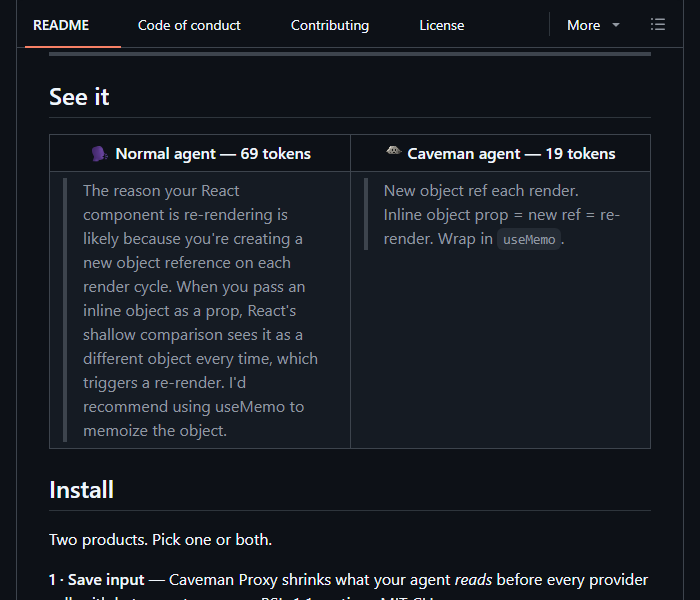Click the useMemo inline code chip
This screenshot has height=600, width=700.
point(529,239)
